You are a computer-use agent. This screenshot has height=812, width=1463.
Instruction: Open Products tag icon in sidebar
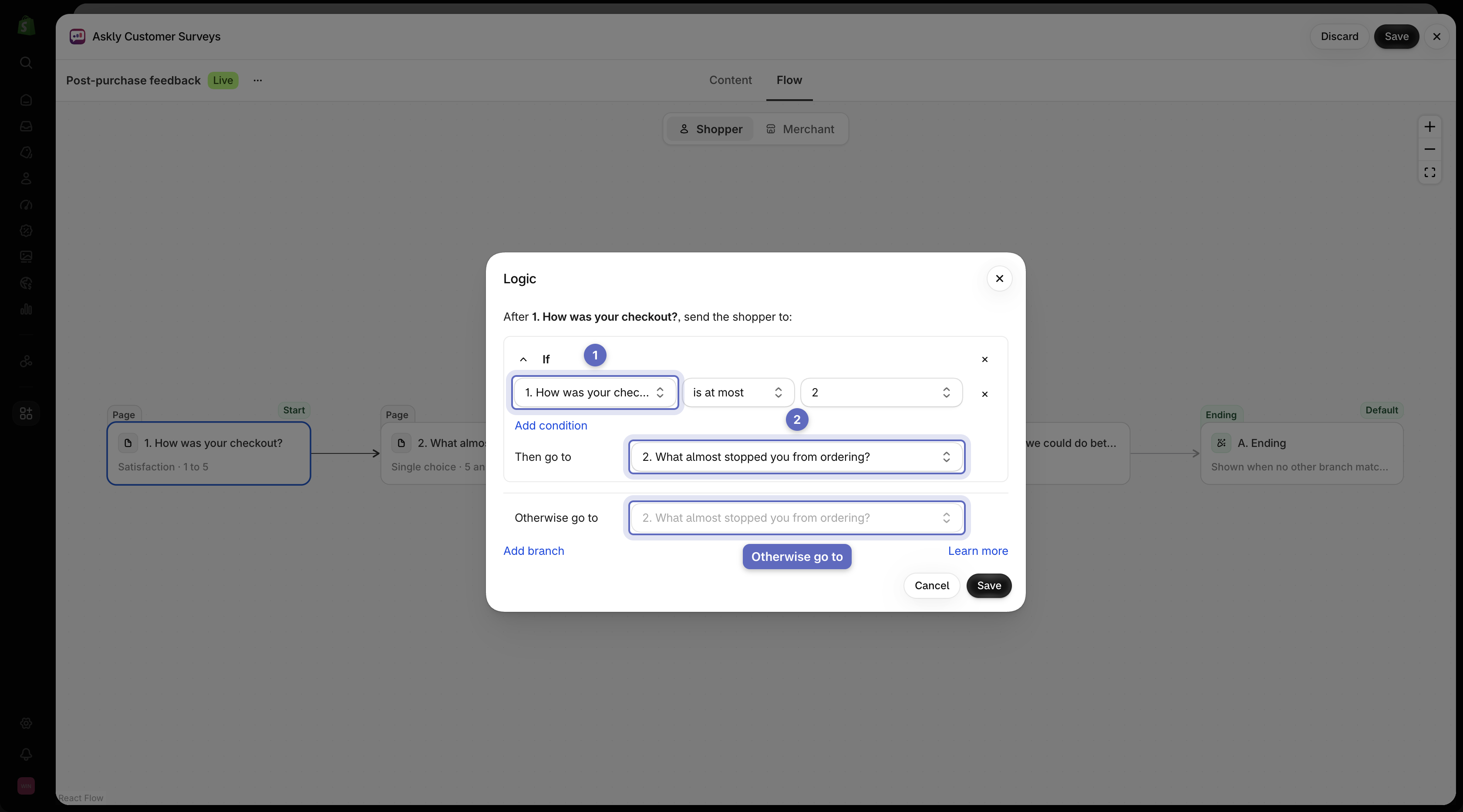26,152
